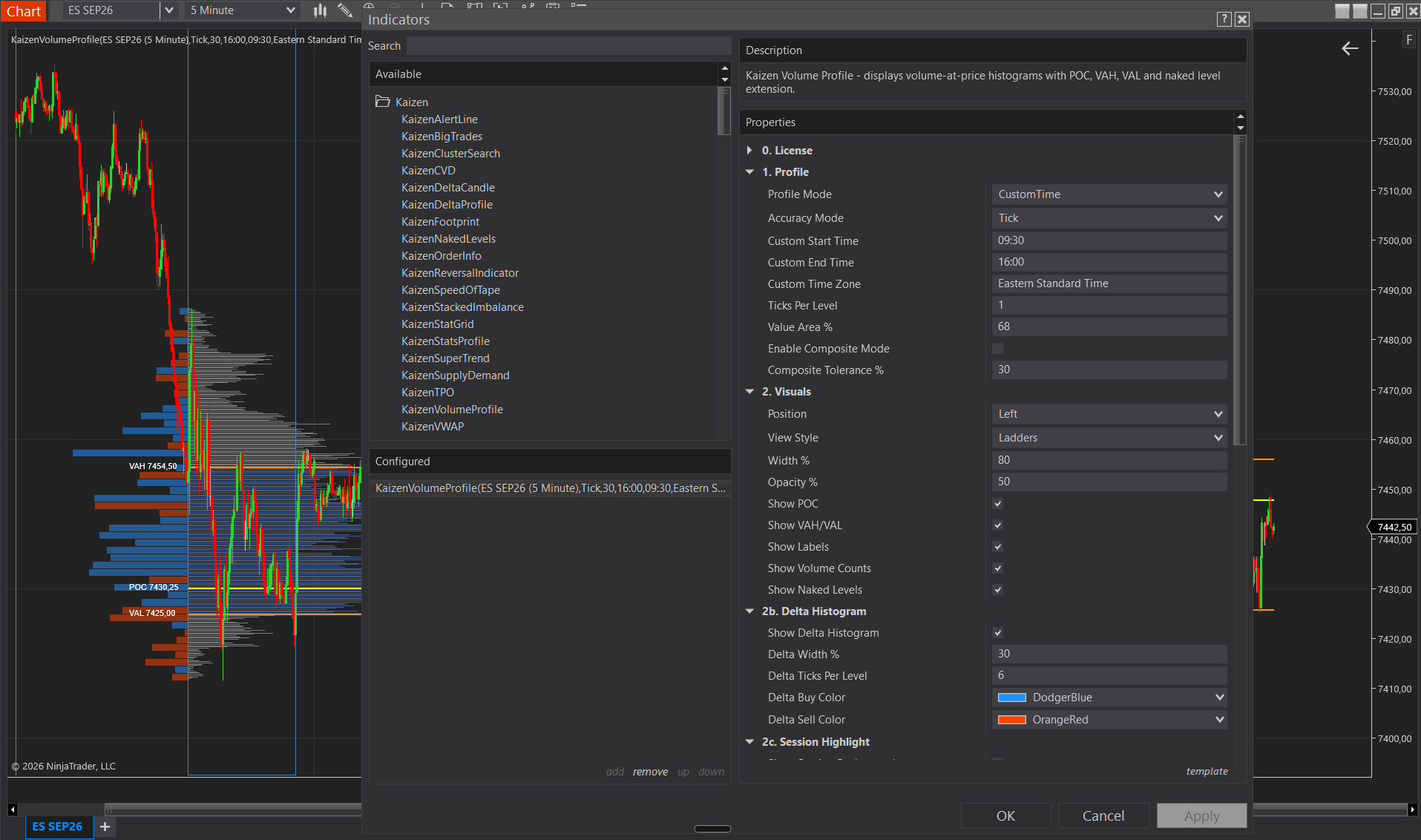
Task: Uncheck Show VAH/VAL checkbox
Action: pos(998,525)
